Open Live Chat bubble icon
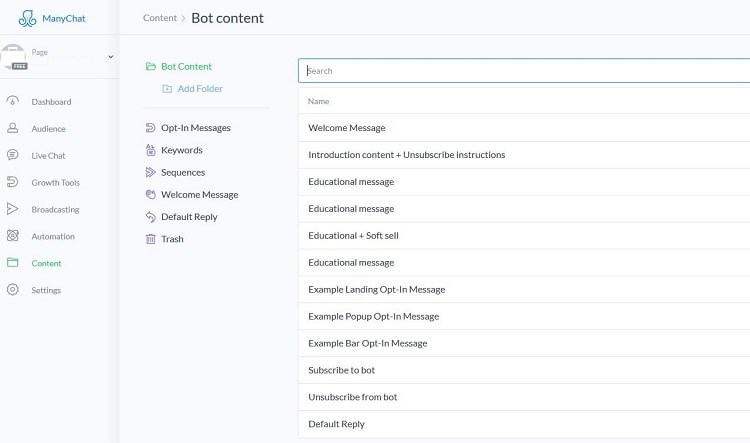Image resolution: width=750 pixels, height=443 pixels. pyautogui.click(x=12, y=155)
